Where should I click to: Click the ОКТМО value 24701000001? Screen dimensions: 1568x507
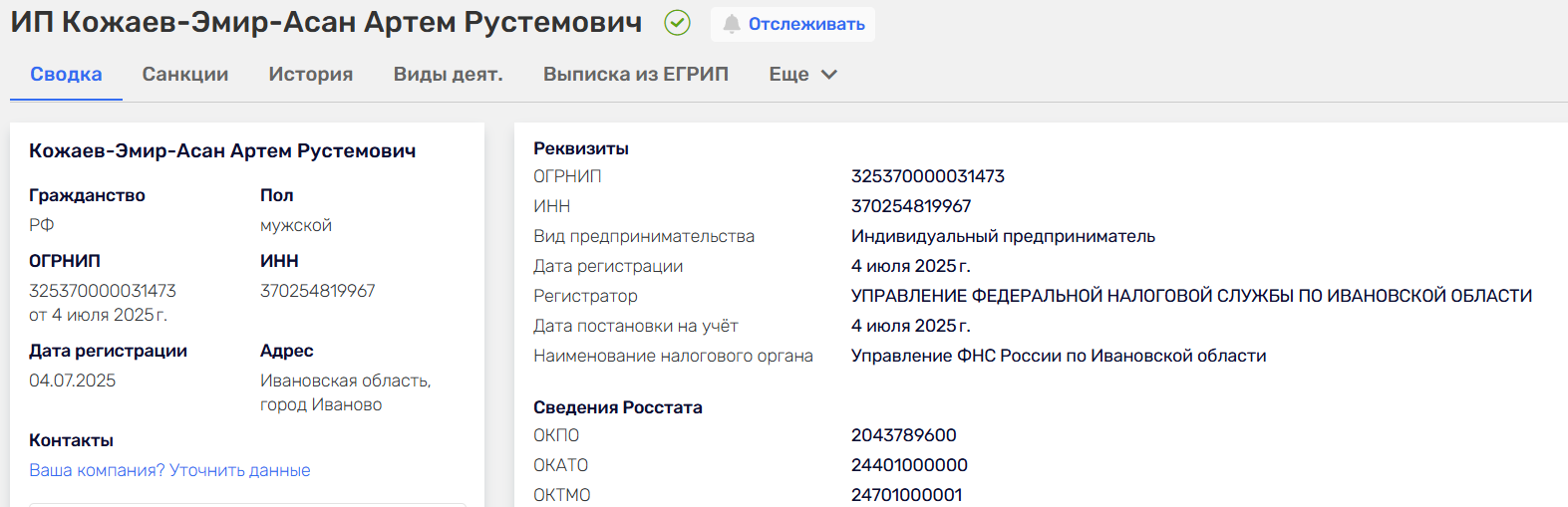coord(906,495)
